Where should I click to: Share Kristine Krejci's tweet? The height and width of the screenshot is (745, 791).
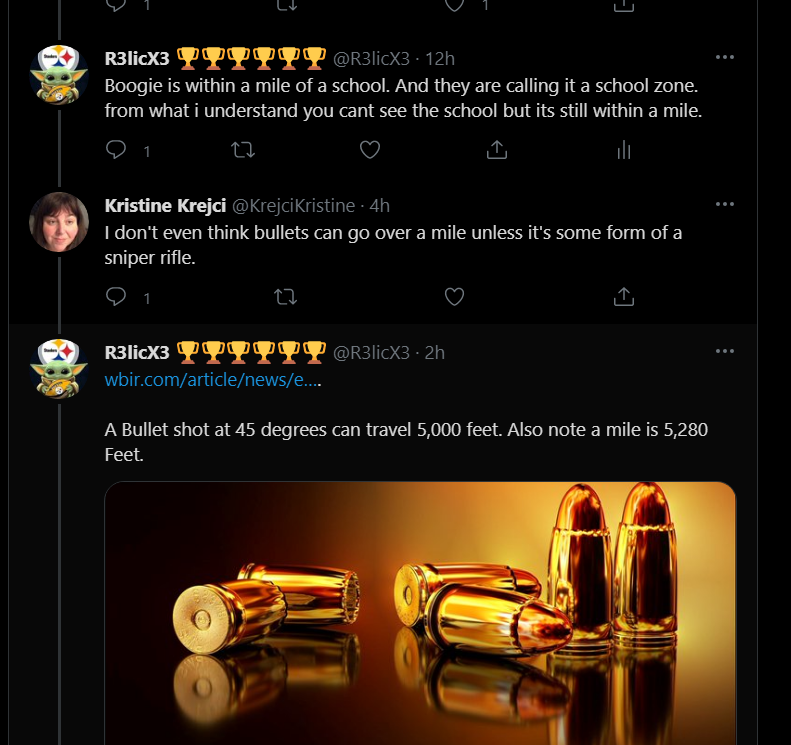[624, 296]
